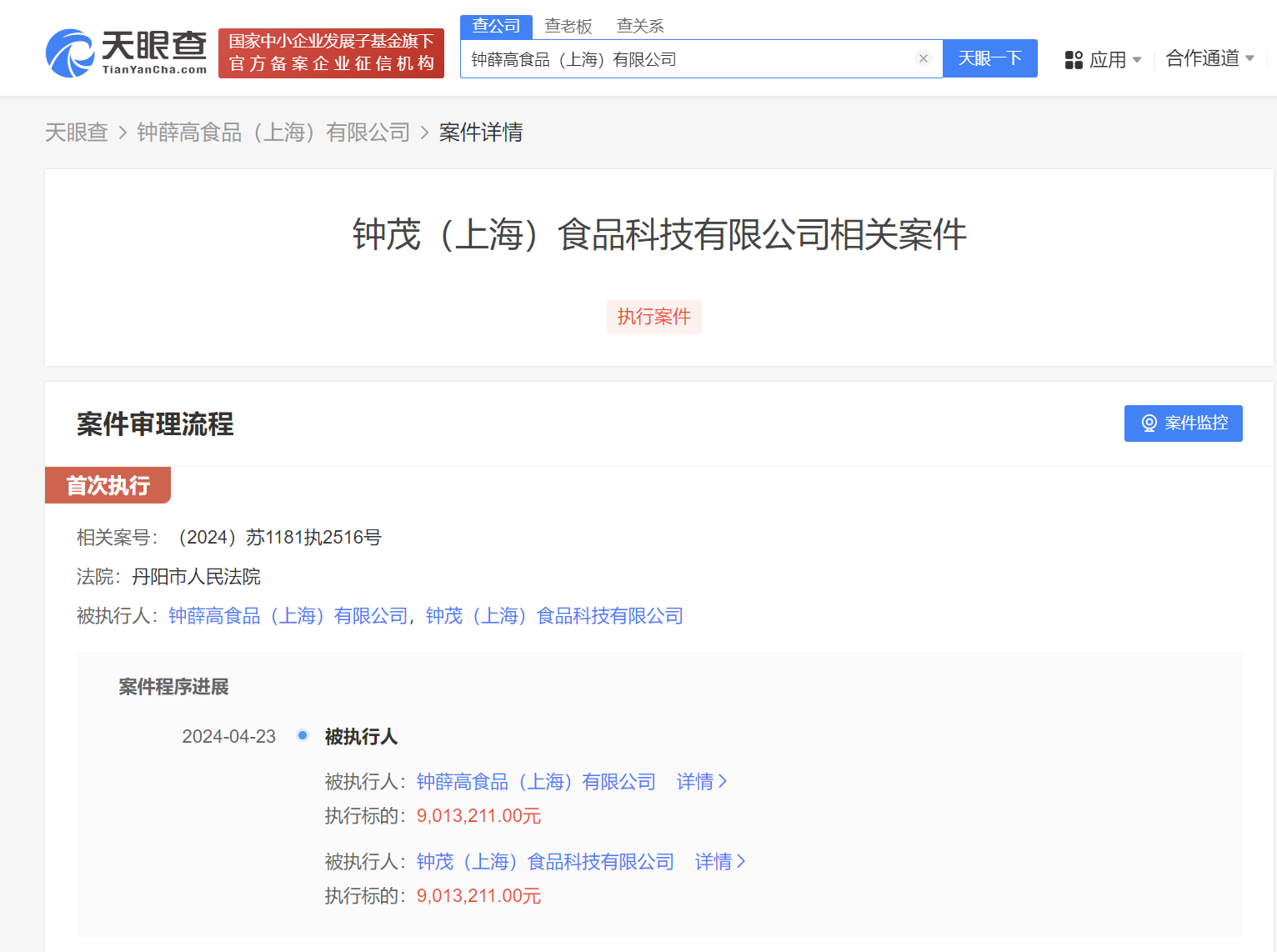Select the 案件审理流程 heading
Screen dimensions: 1277x952
pos(155,424)
